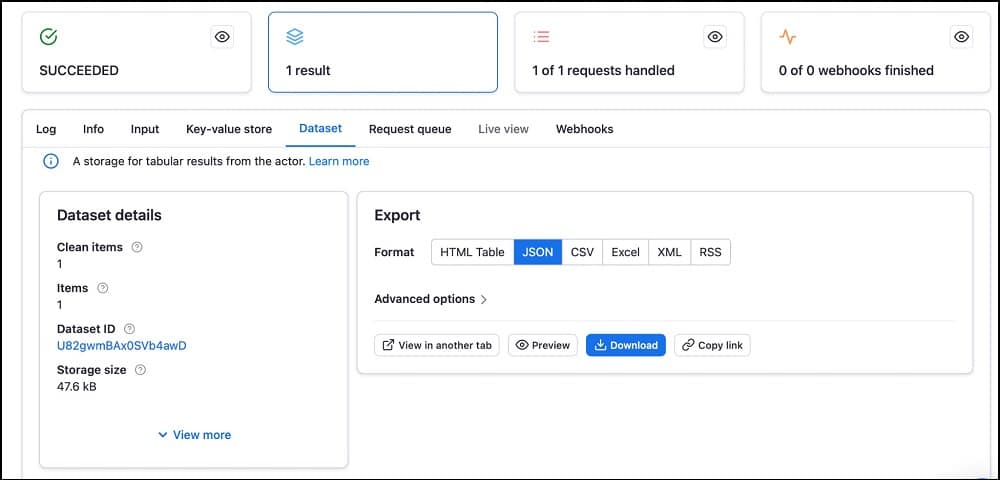Open Dataset ID link U82gwmBAx0SVb4awD
Screen dimensions: 1000x480
pos(121,345)
